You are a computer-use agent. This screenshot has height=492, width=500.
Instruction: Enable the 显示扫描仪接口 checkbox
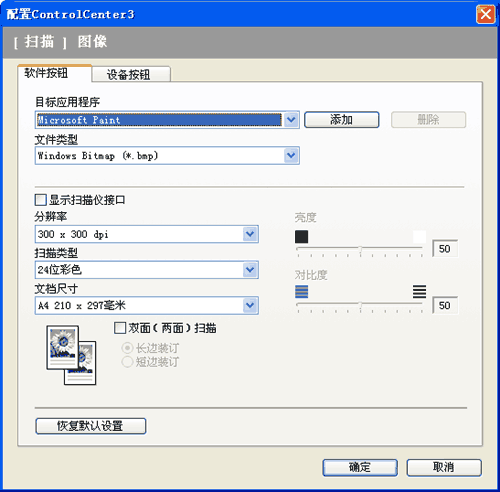(40, 200)
